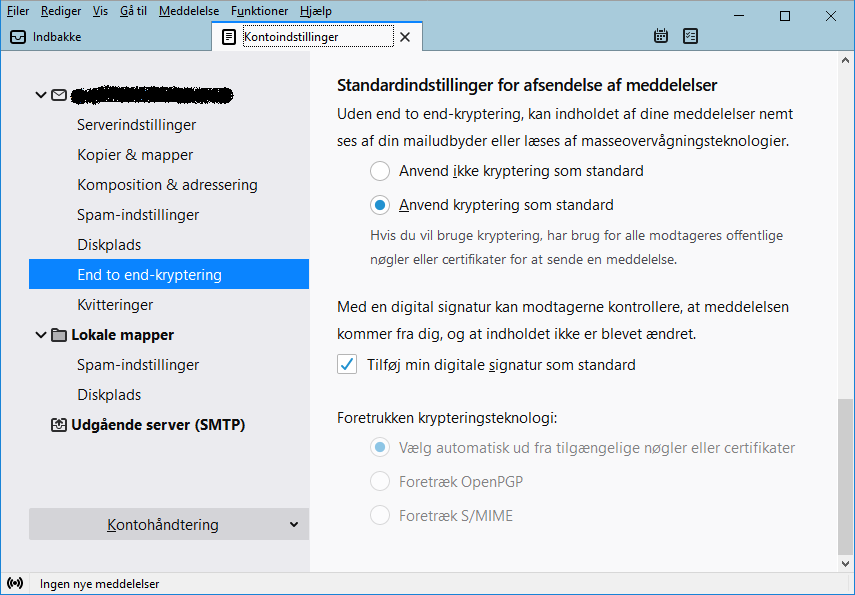Select 'Anvend kryptering som standard' radio button
The height and width of the screenshot is (595, 855).
380,205
